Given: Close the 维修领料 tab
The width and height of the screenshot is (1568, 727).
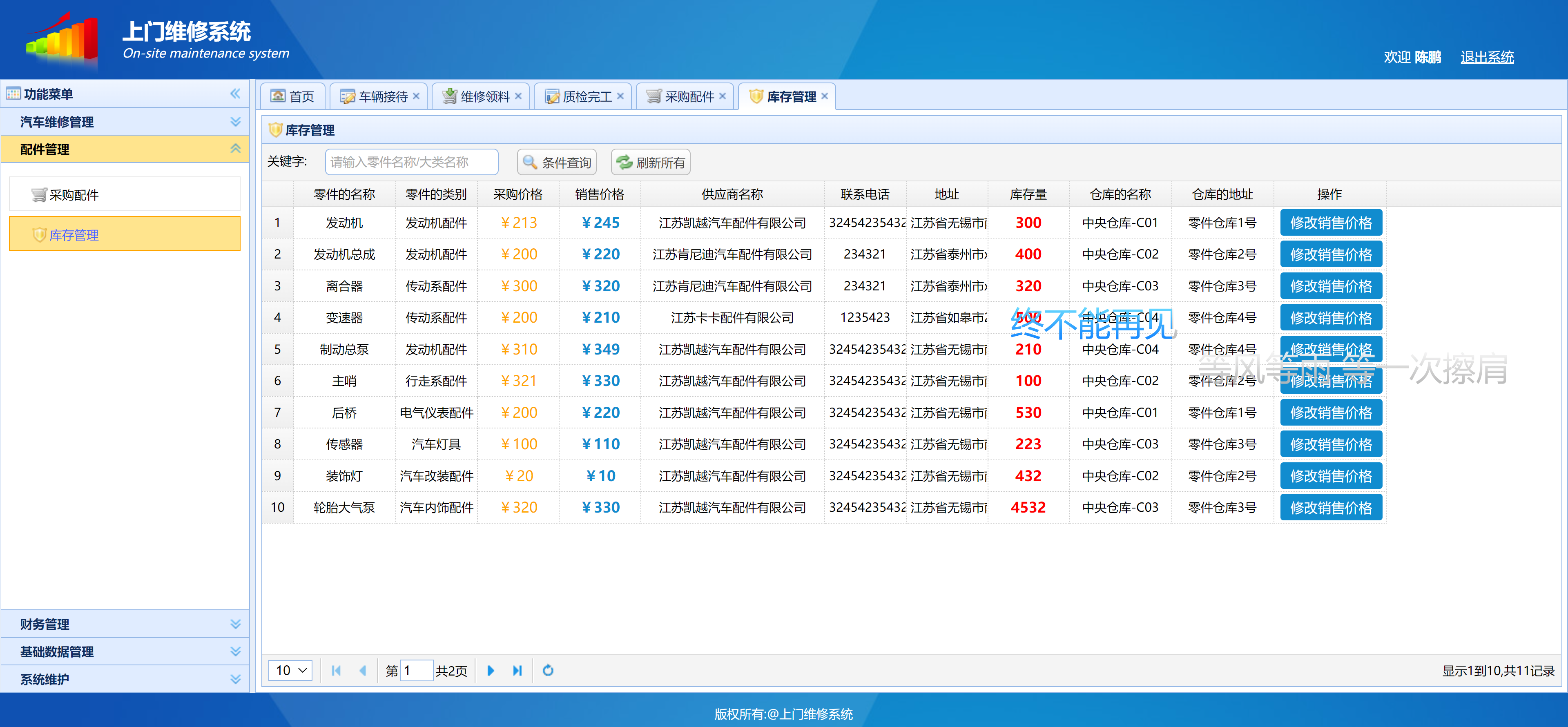Looking at the screenshot, I should (x=518, y=96).
